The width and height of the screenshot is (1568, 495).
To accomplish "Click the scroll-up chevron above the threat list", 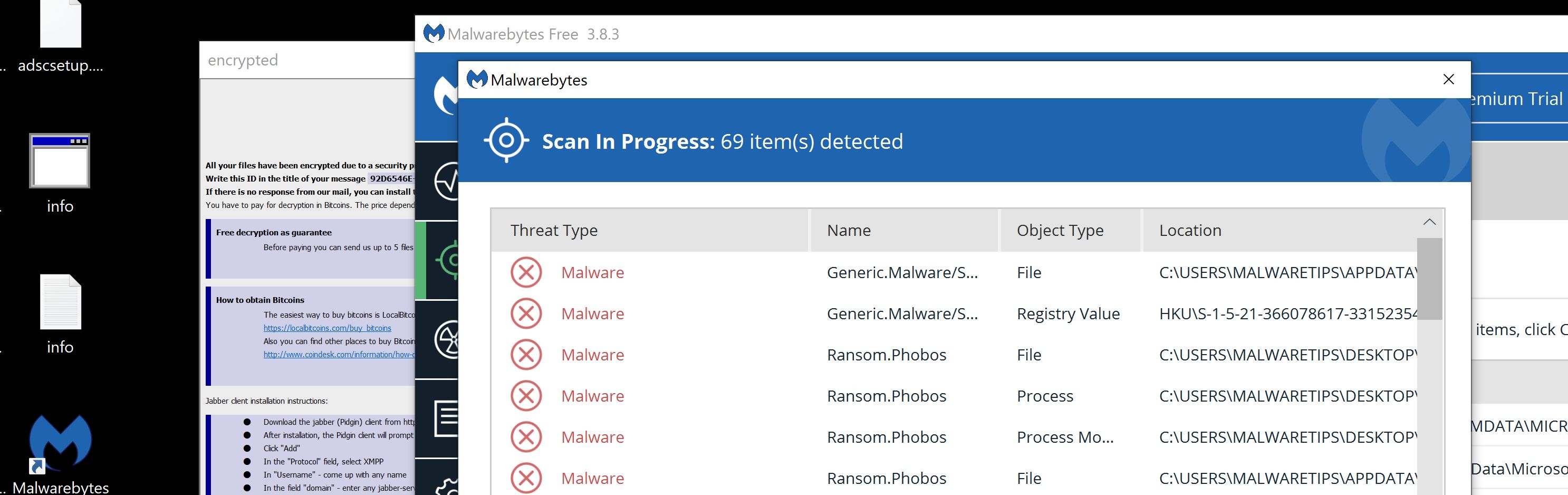I will point(1429,222).
